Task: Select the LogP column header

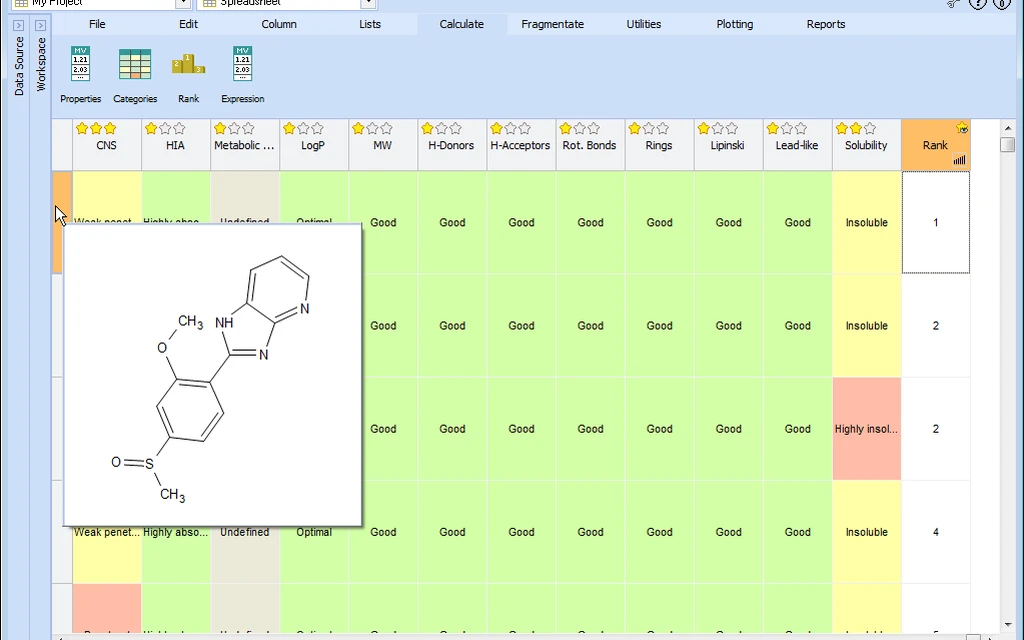Action: tap(313, 145)
